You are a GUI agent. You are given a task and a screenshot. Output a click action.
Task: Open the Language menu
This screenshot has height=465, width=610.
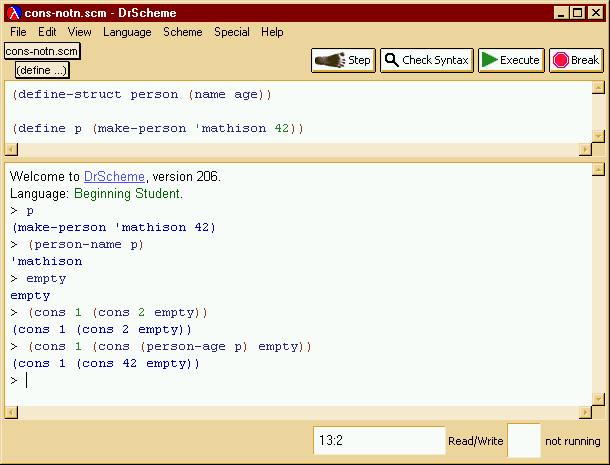127,32
